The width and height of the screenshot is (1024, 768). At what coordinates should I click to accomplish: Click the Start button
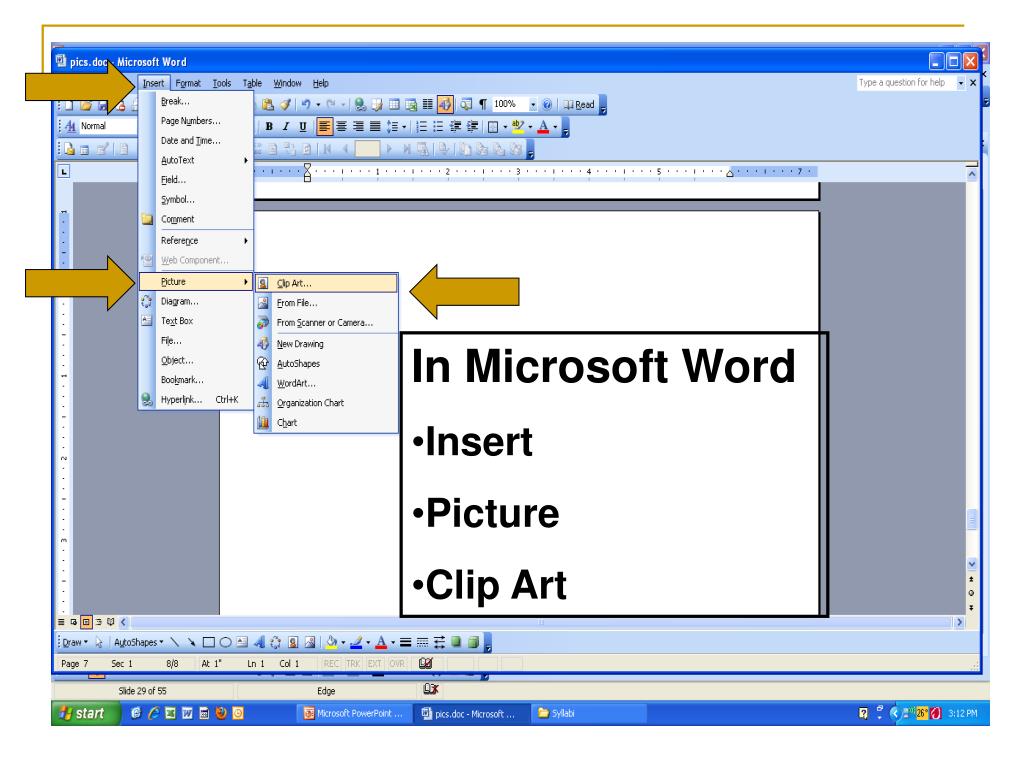tap(86, 713)
